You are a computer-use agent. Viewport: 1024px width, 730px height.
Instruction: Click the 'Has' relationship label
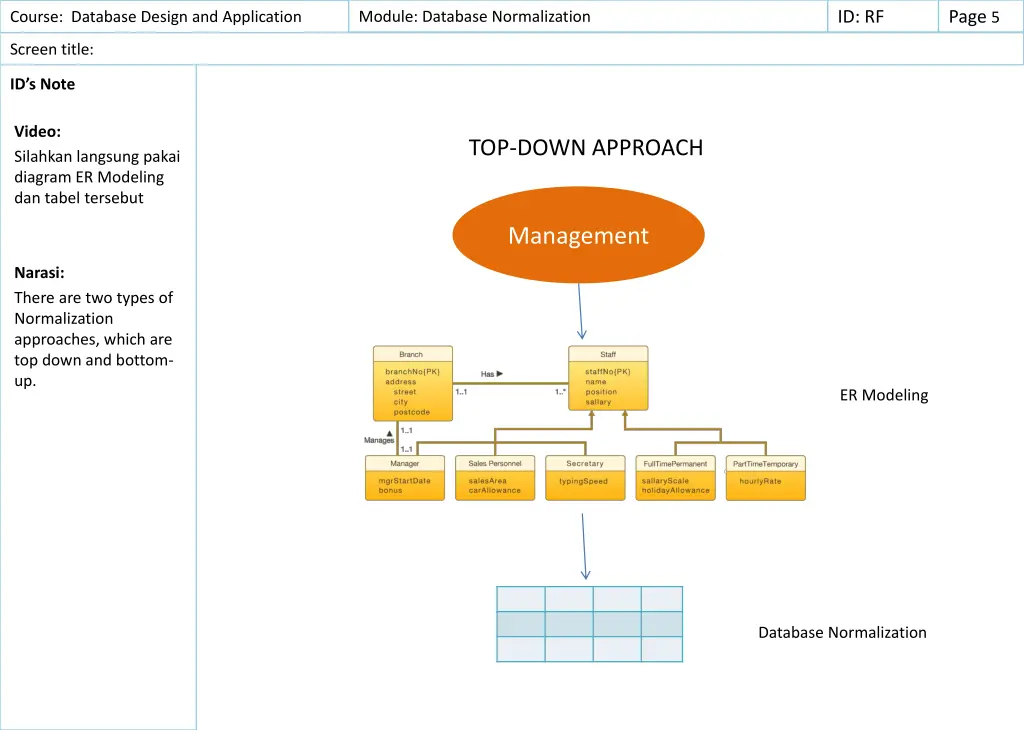[x=491, y=374]
